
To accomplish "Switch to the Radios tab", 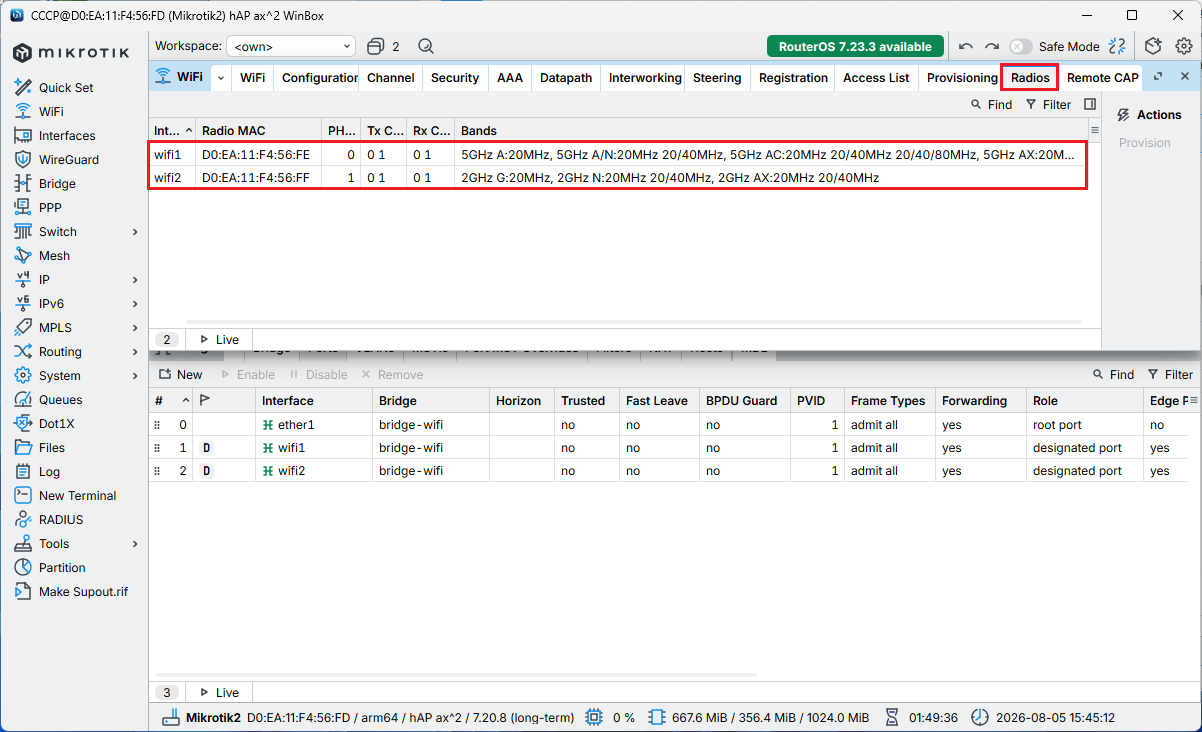I will [x=1030, y=77].
